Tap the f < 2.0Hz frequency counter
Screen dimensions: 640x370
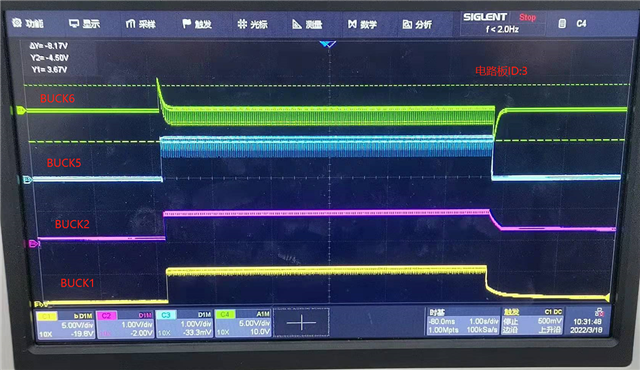(502, 29)
